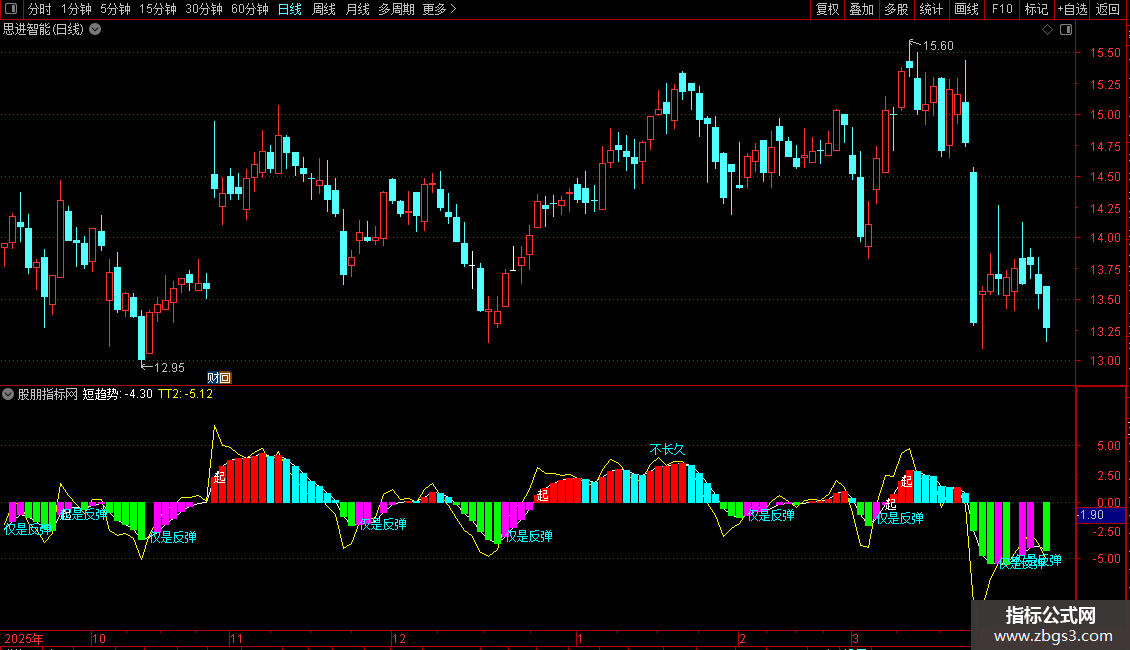
Task: Click the 统计 statistics button
Action: (930, 9)
